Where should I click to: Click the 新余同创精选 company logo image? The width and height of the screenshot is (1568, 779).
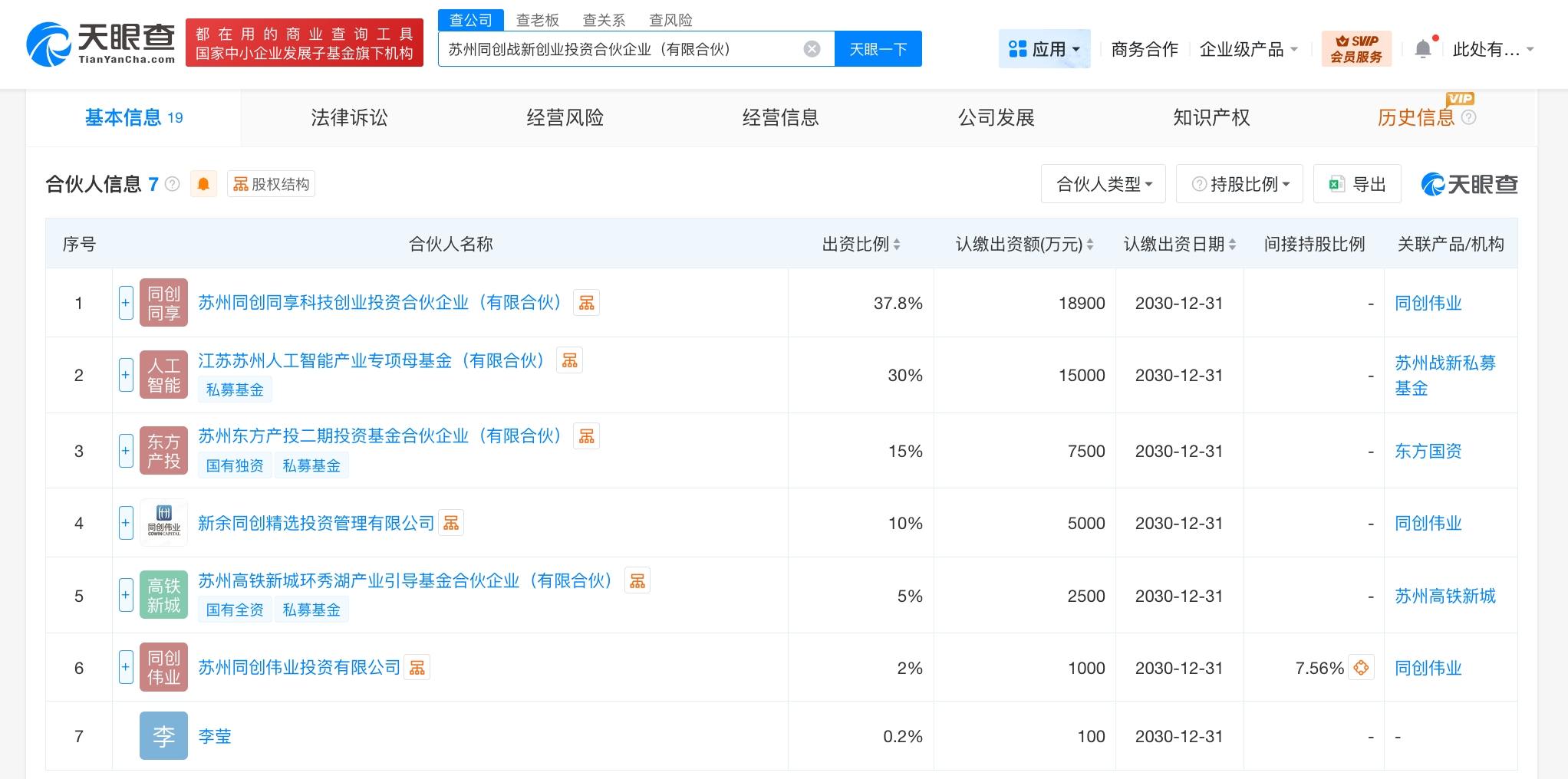click(x=163, y=523)
